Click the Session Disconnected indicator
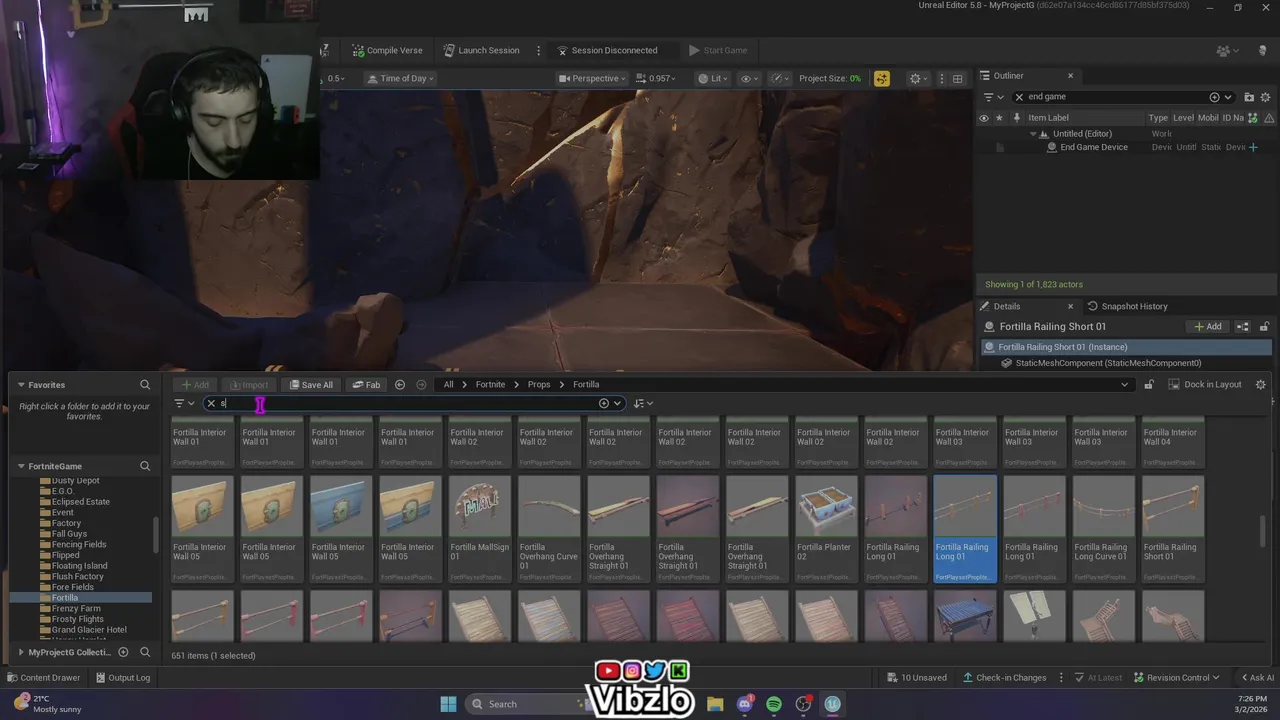1280x720 pixels. (607, 50)
